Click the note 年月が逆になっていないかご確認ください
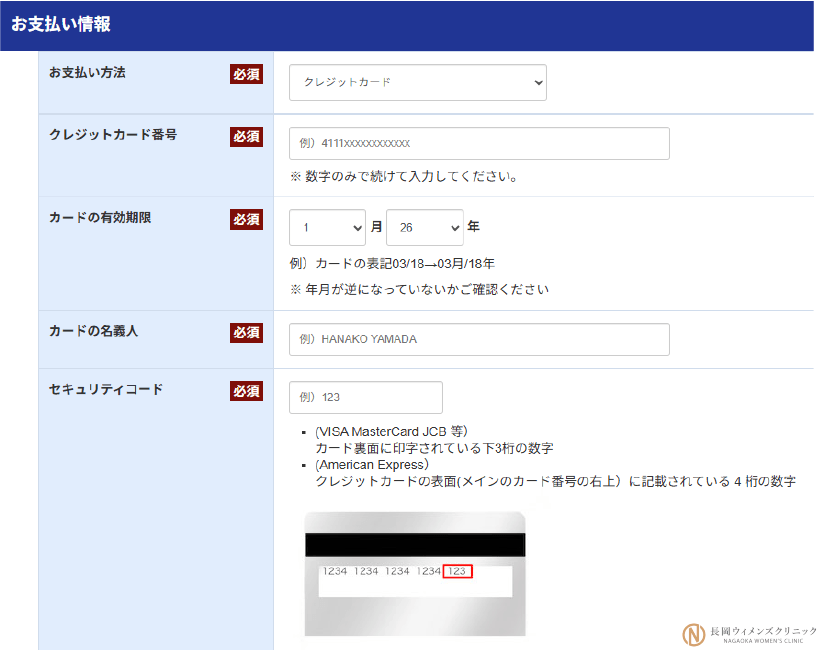This screenshot has width=817, height=650. pos(419,289)
